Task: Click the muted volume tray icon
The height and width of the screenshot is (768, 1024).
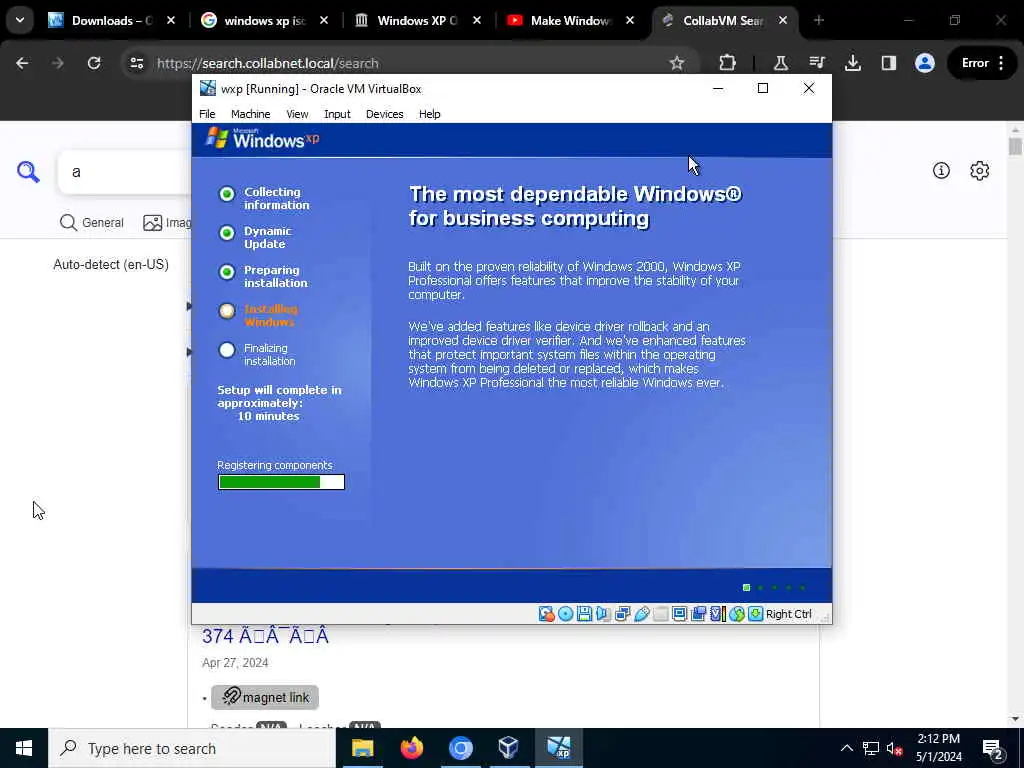Action: point(895,749)
